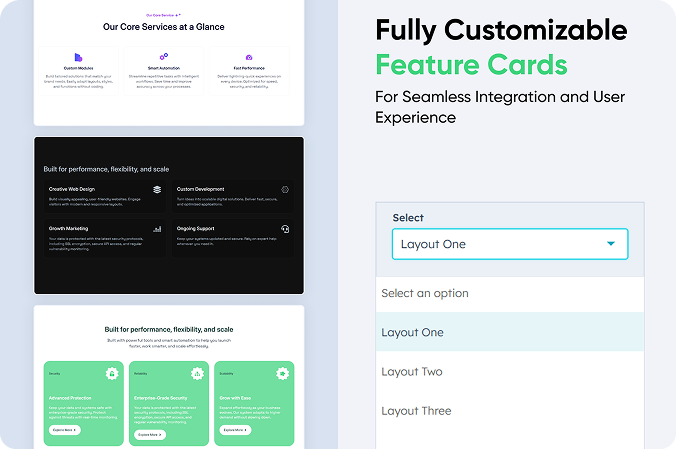This screenshot has width=676, height=449.
Task: Click the Enterprise-Grade Security badge icon
Action: click(x=197, y=374)
